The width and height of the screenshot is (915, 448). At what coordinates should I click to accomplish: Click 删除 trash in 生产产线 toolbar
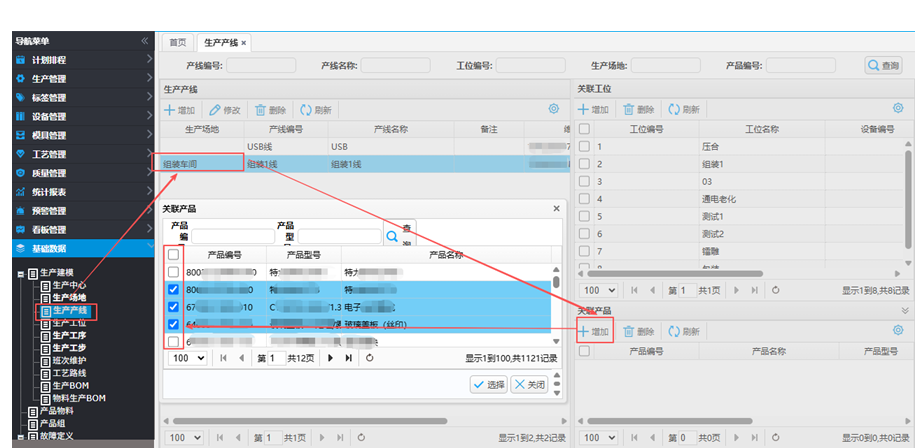[x=270, y=110]
